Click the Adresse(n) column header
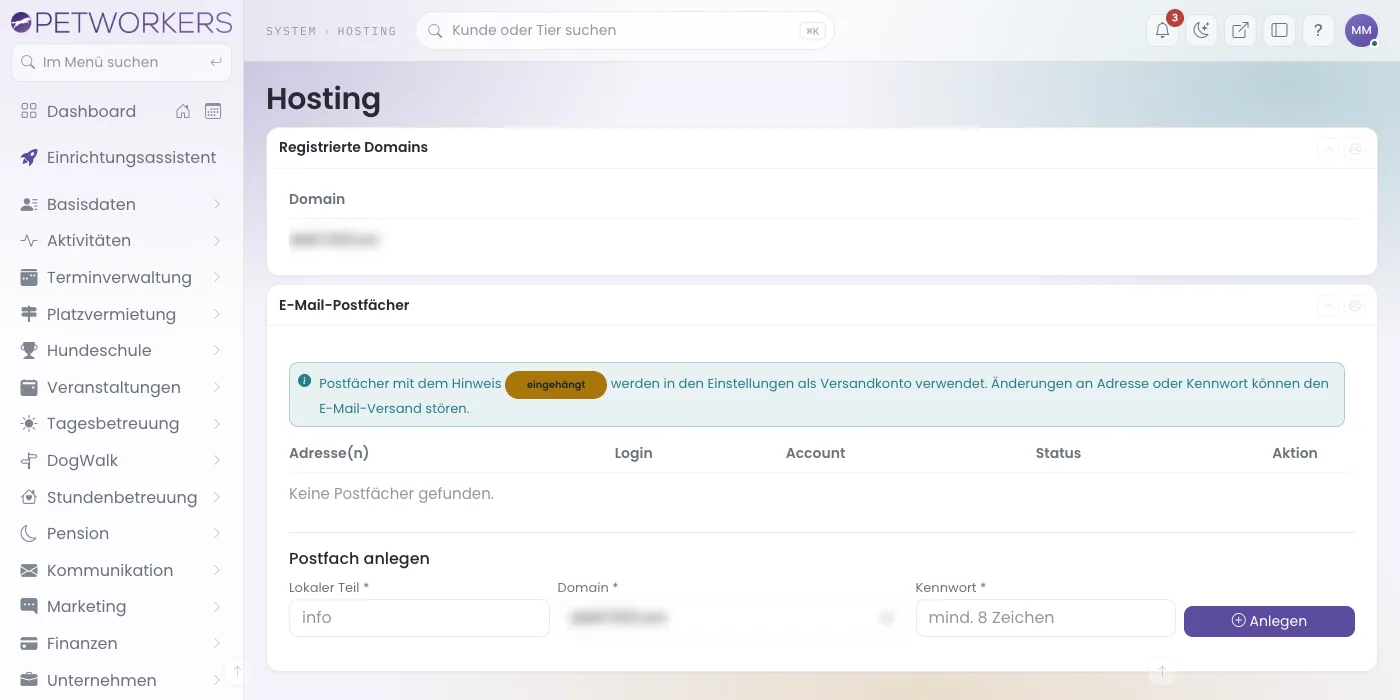Screen dimensions: 1400x700 click(329, 453)
